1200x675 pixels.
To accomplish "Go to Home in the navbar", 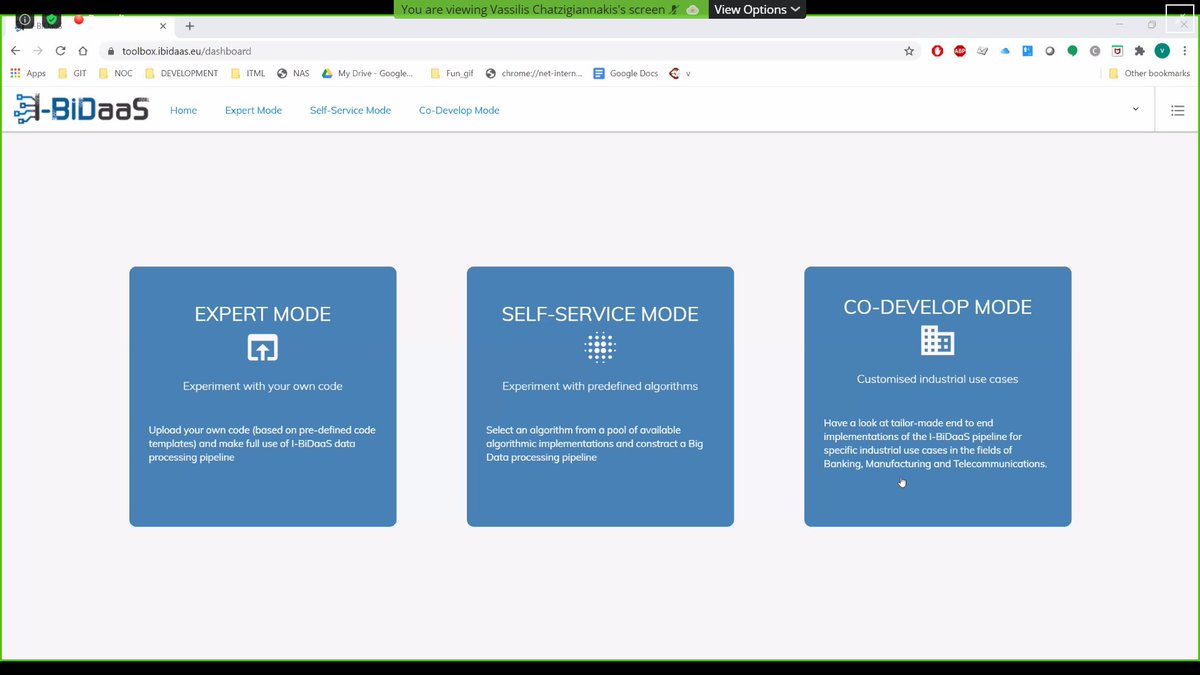I will (183, 110).
